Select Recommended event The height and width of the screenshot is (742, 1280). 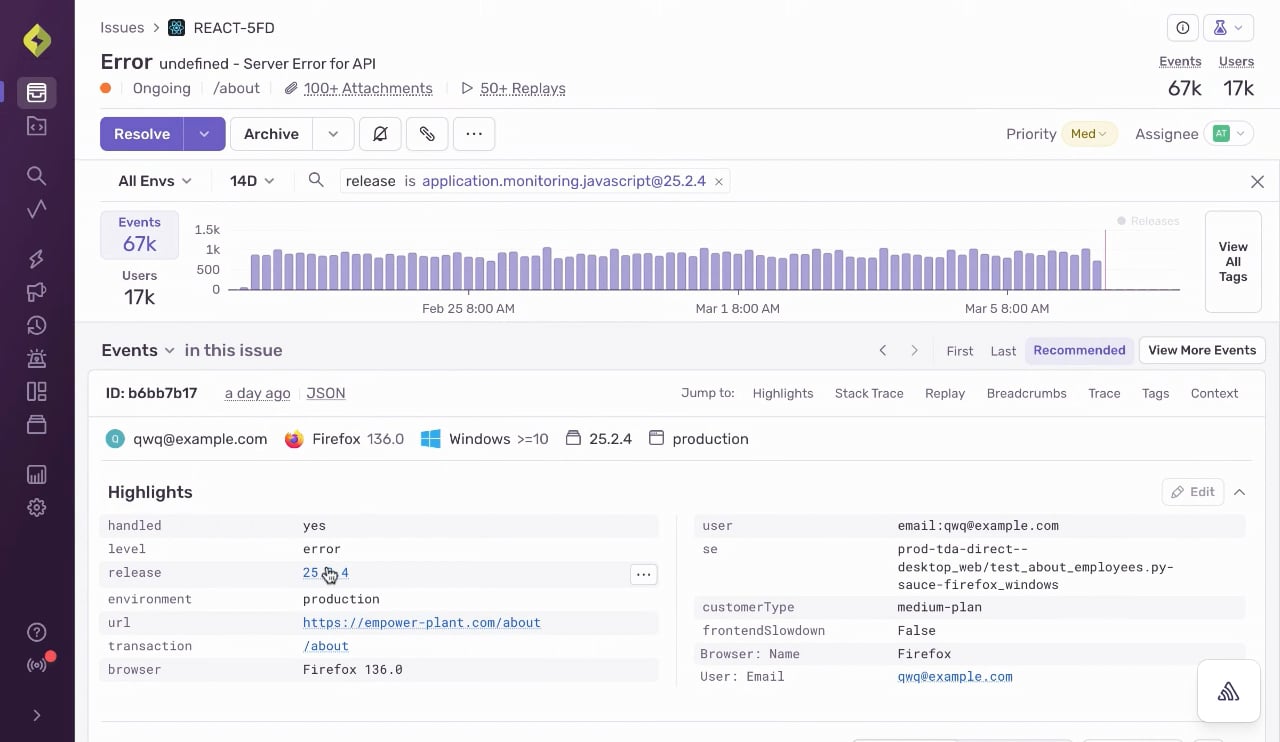pyautogui.click(x=1079, y=350)
